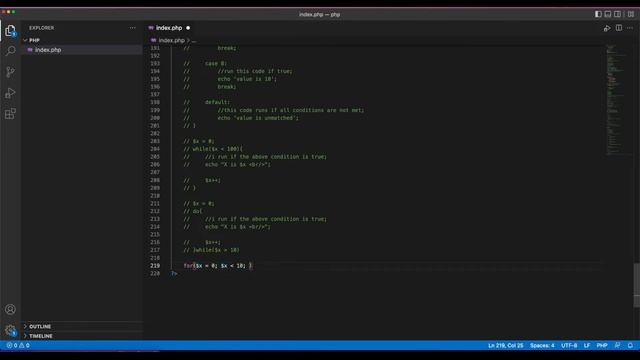
Task: Change indentation via Spaces: 4
Action: click(x=542, y=345)
